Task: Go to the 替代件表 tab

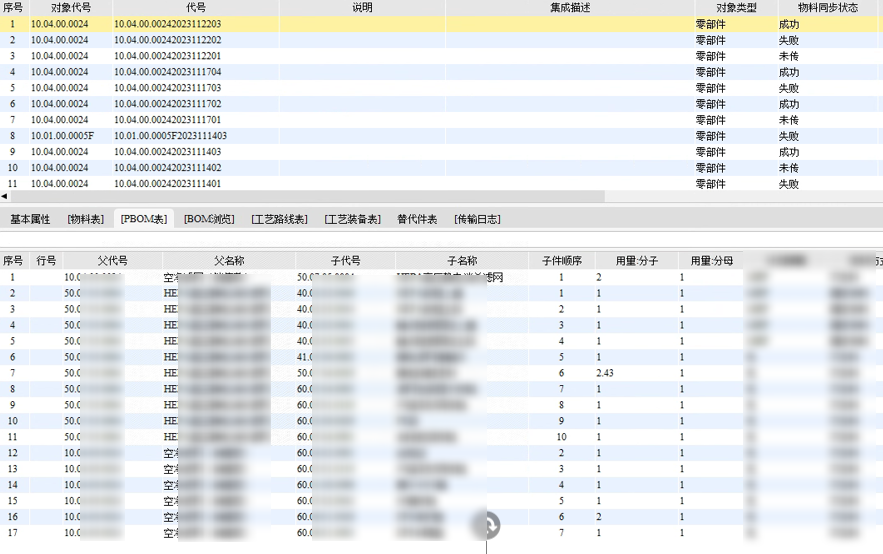Action: pyautogui.click(x=417, y=219)
